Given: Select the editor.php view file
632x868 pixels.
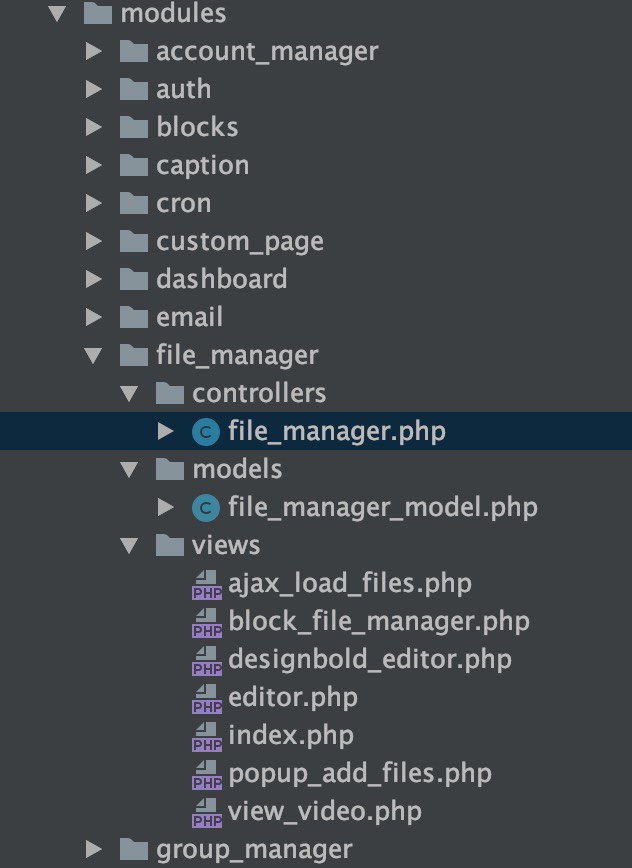Looking at the screenshot, I should 293,698.
